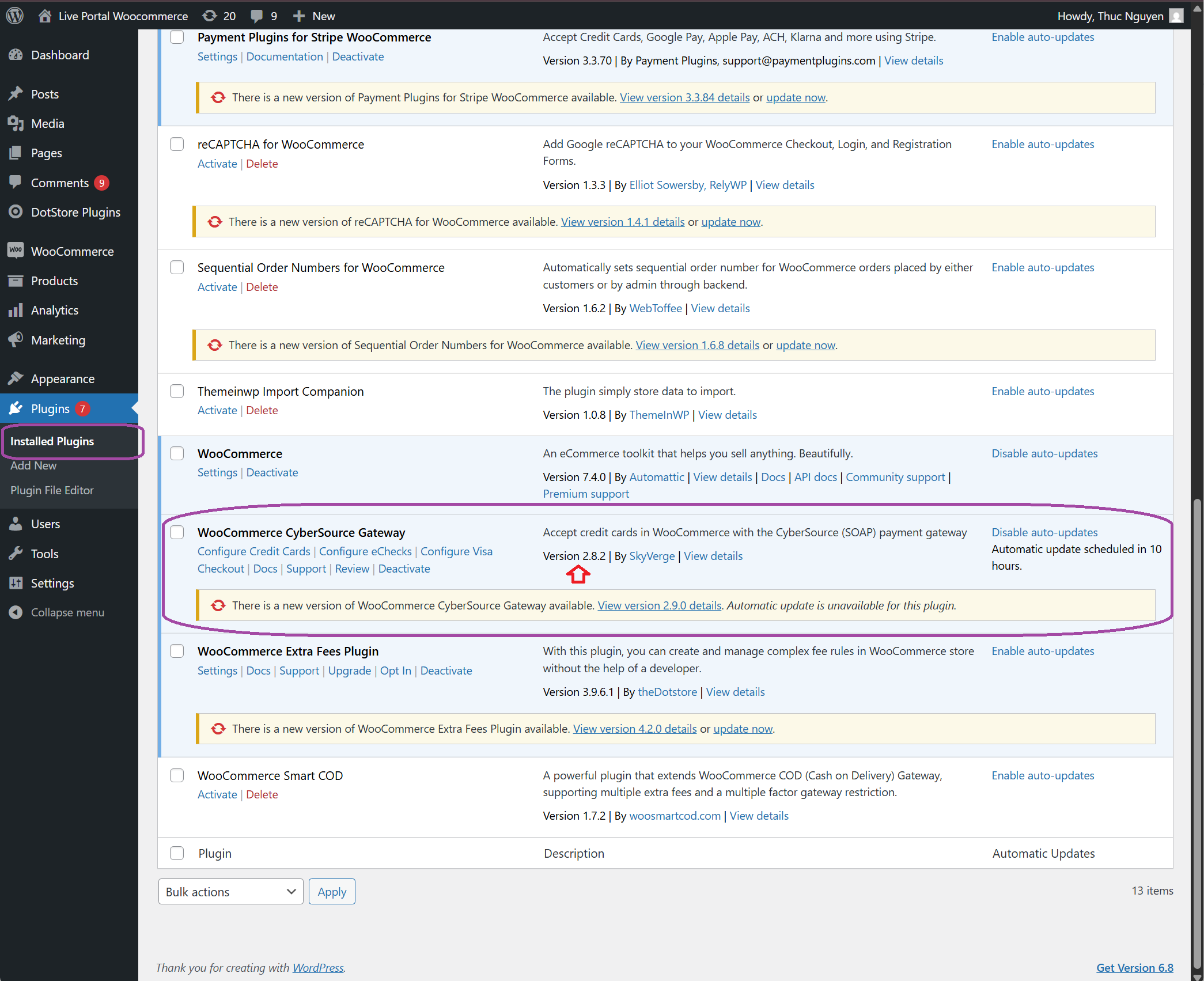
Task: Click the Marketing megaphone icon
Action: (x=16, y=340)
